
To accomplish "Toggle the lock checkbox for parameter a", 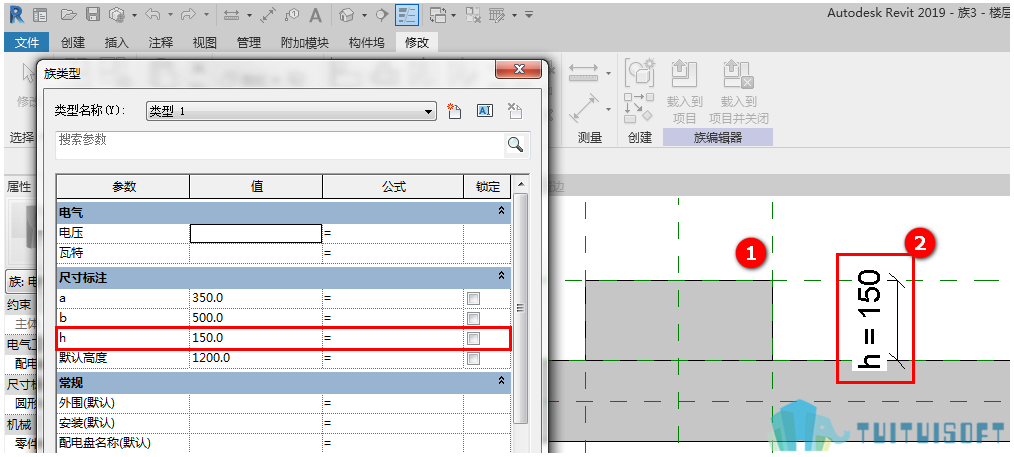I will pos(474,299).
